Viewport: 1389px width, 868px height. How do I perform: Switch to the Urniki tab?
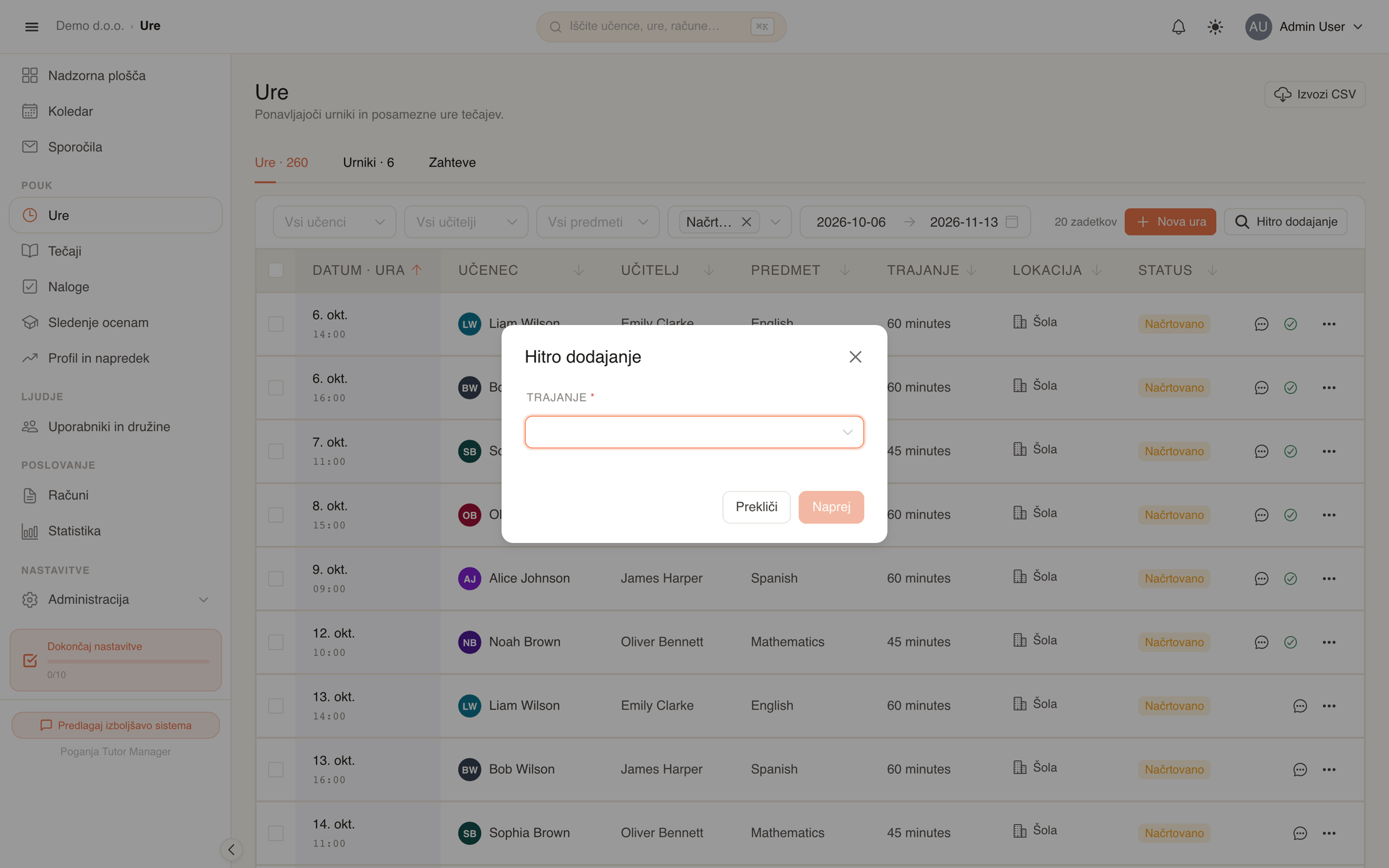coord(368,162)
